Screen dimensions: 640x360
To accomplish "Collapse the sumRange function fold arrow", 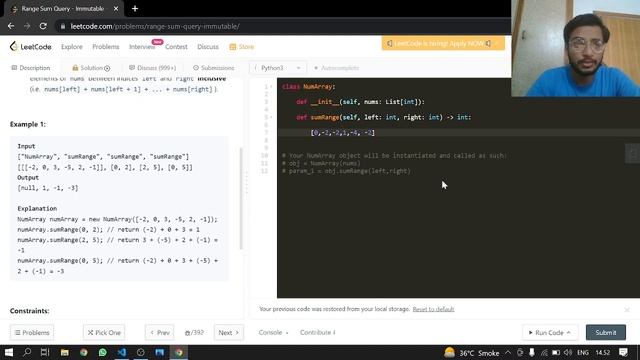I will point(271,117).
